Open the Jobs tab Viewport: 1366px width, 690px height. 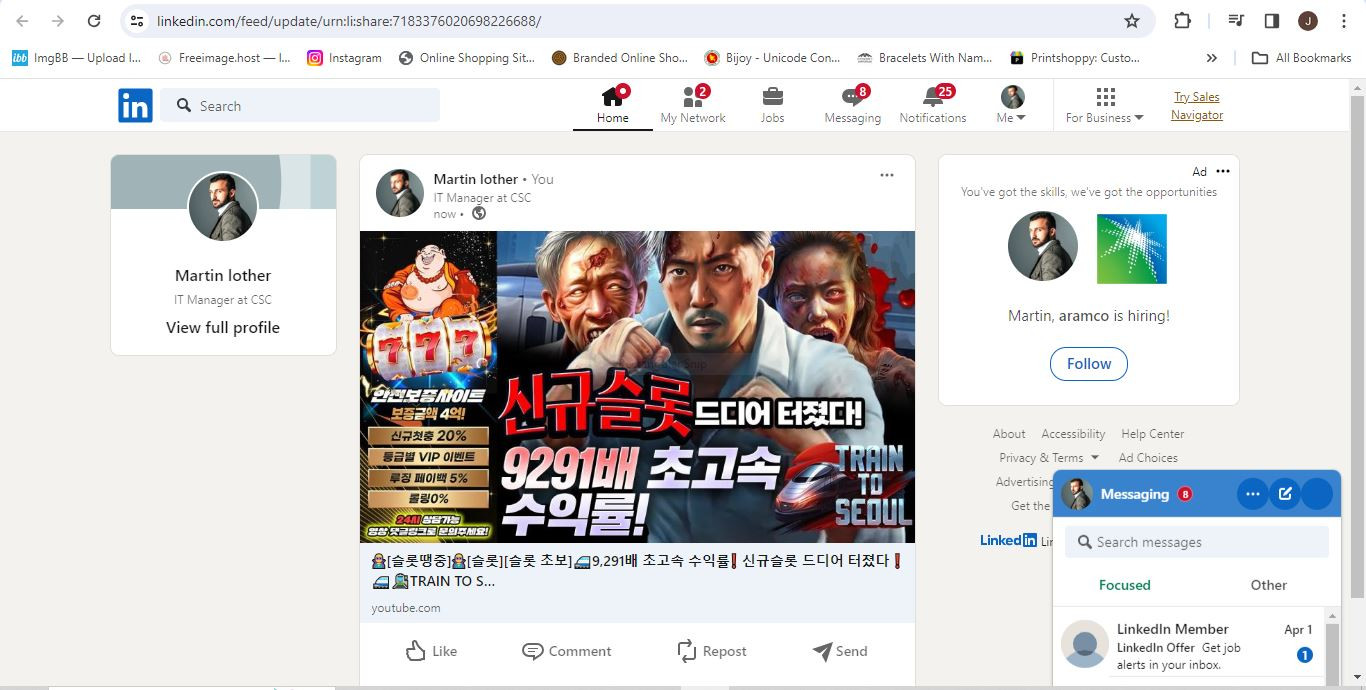[772, 105]
